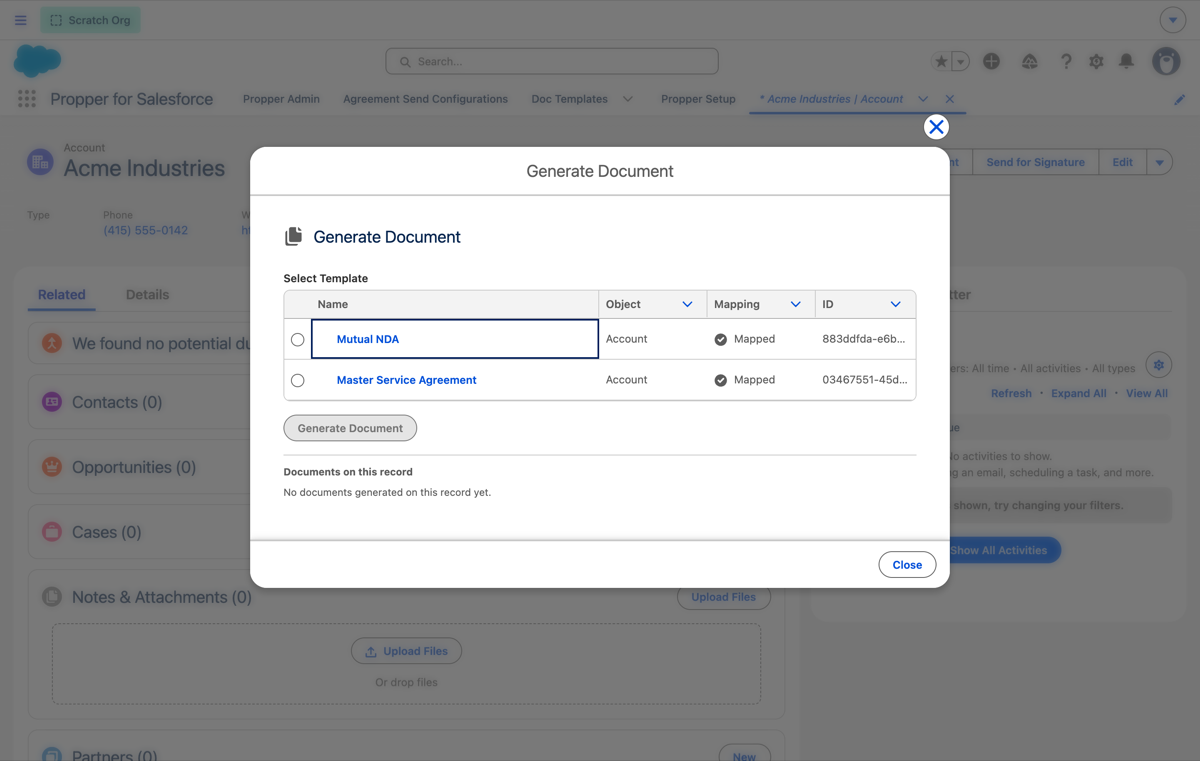Open the Notifications bell icon
Screen dimensions: 1200x761
1126,61
